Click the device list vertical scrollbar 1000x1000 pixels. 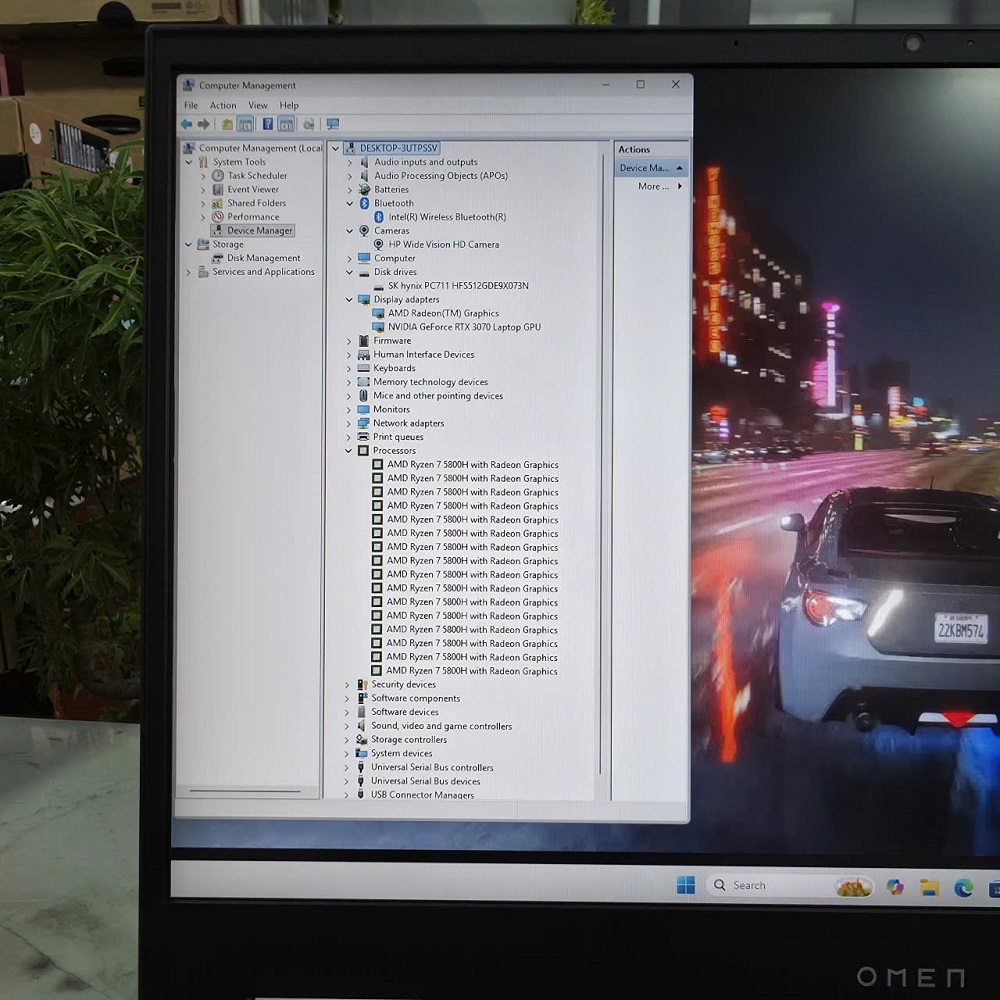click(x=601, y=463)
